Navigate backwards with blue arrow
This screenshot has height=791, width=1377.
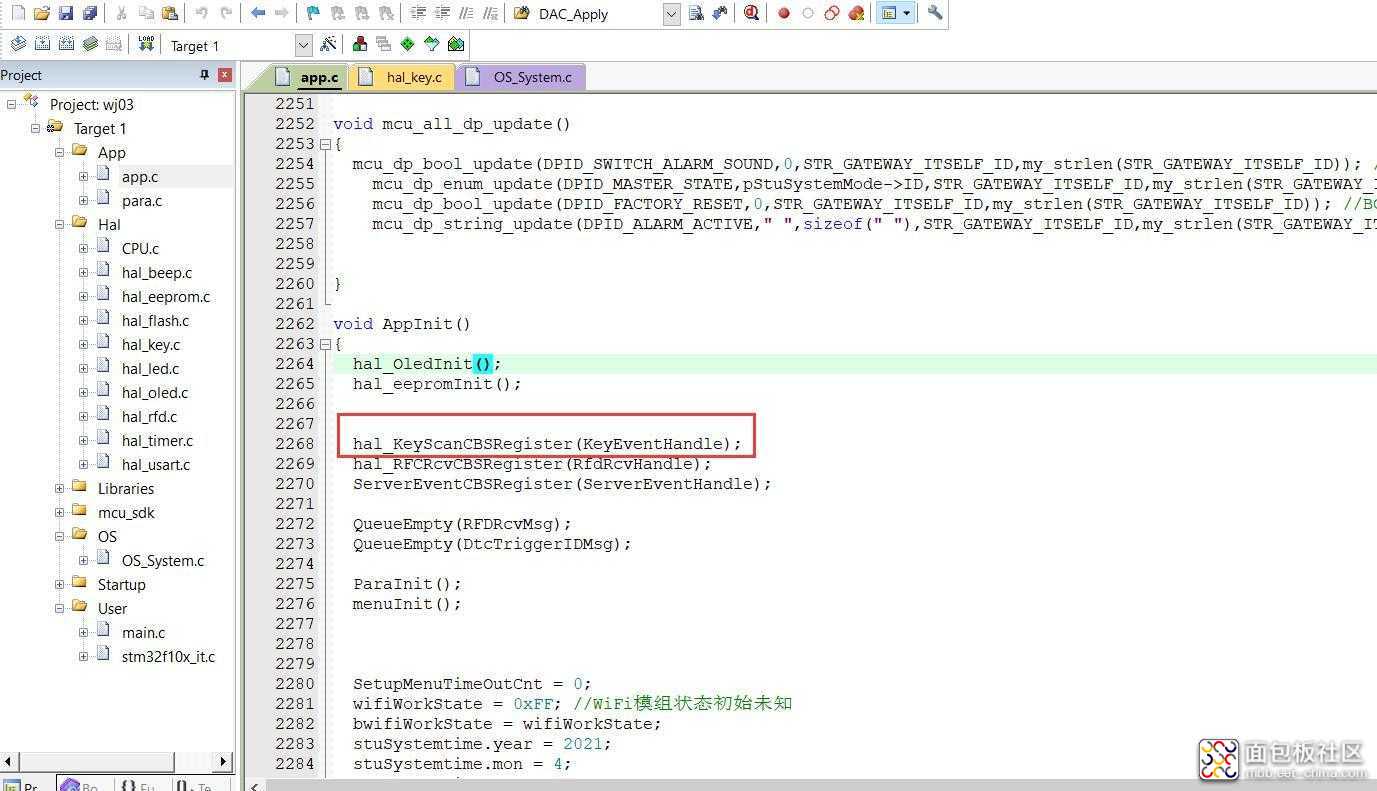[x=258, y=14]
